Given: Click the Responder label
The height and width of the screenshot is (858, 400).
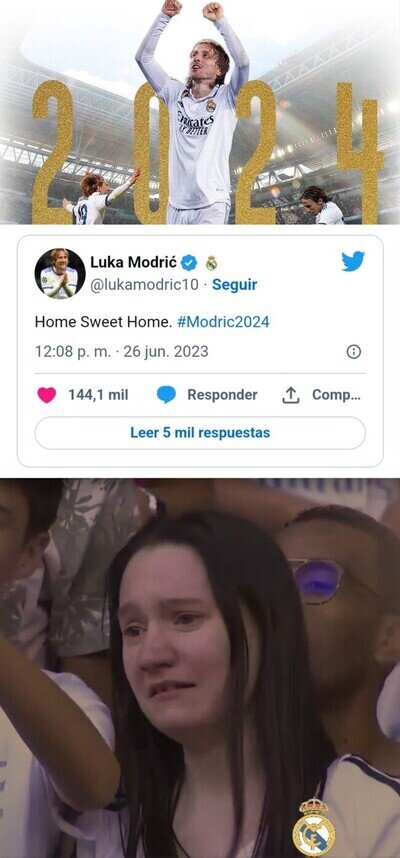Looking at the screenshot, I should tap(222, 395).
